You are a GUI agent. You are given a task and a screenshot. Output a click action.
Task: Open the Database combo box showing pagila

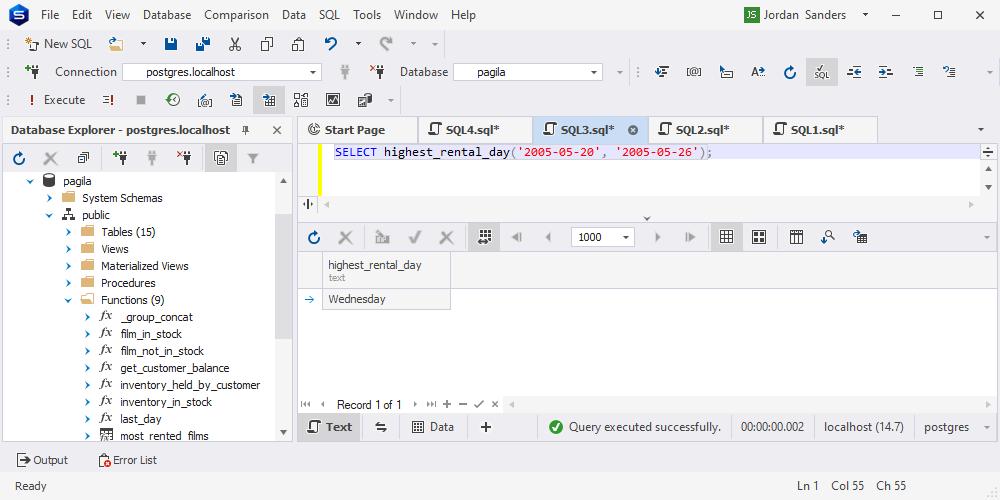click(528, 72)
